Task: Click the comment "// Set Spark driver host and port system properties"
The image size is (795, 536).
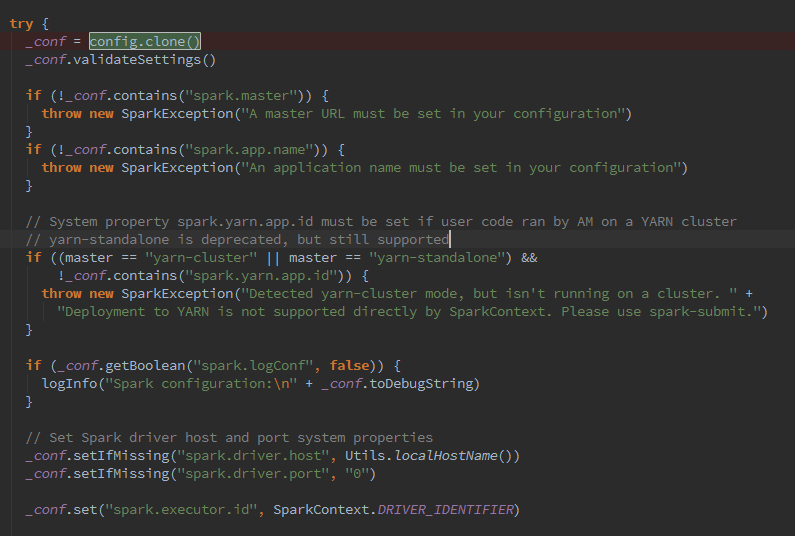Action: (x=229, y=438)
